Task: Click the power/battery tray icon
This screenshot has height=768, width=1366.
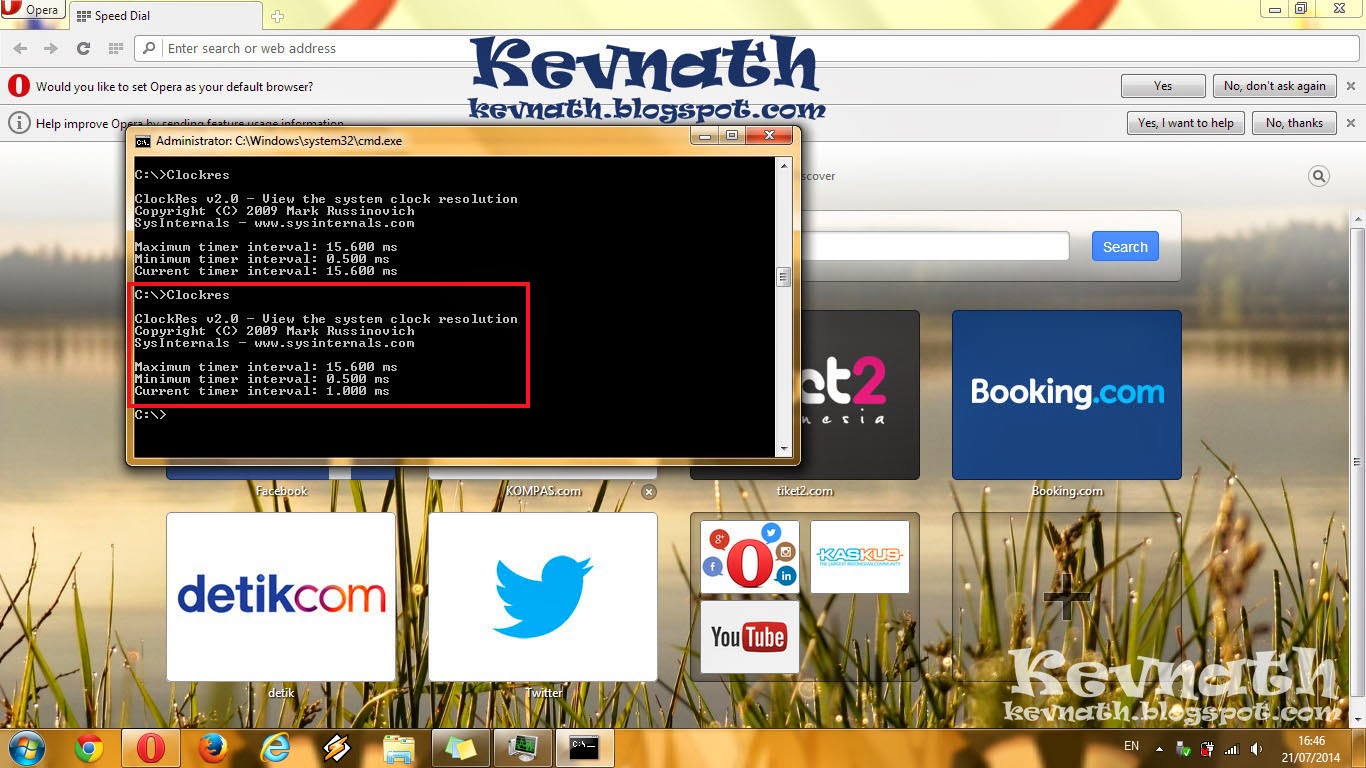Action: (1207, 749)
